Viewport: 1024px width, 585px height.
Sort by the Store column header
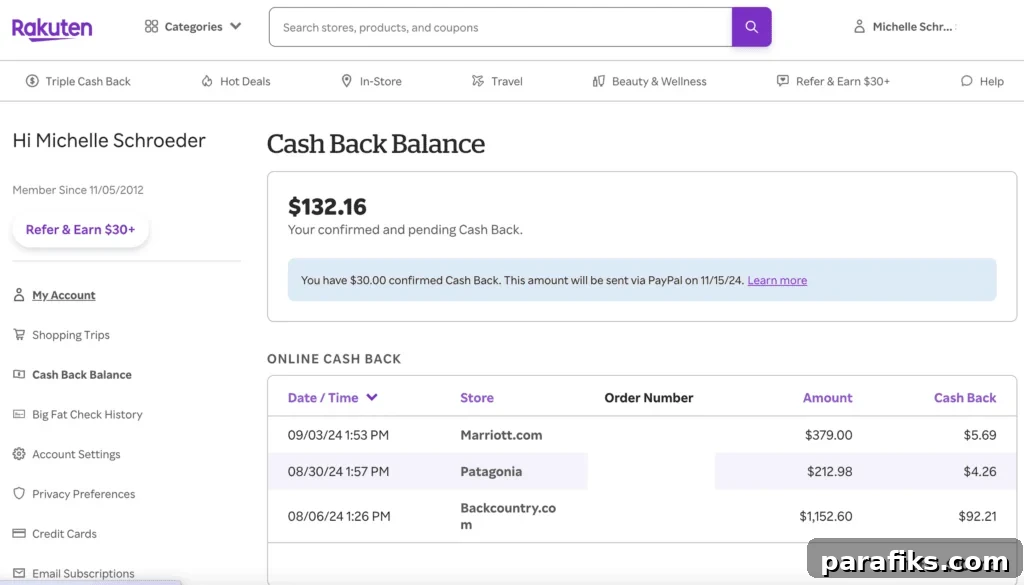477,398
